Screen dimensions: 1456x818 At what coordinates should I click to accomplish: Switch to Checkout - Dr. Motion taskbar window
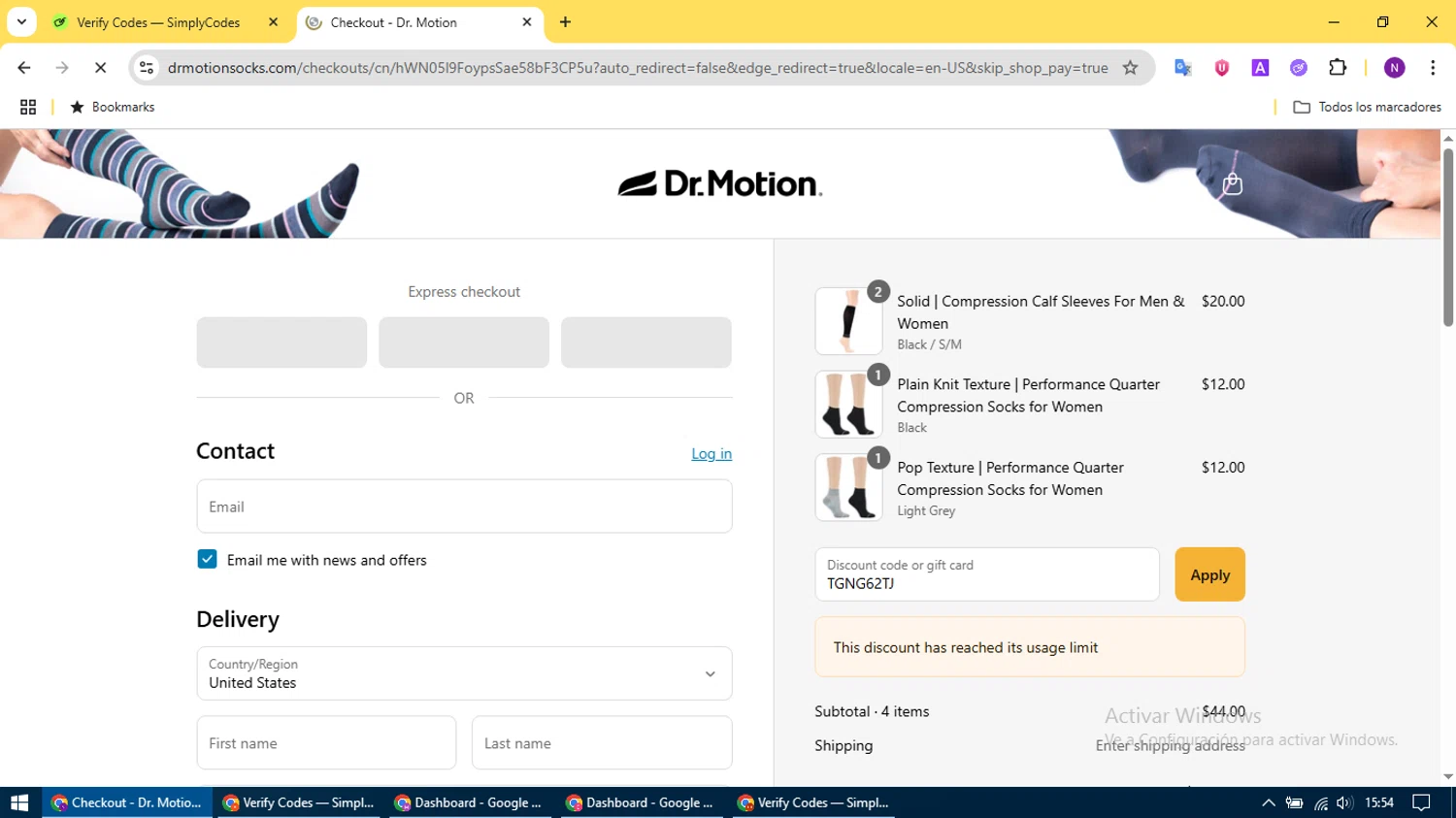coord(127,802)
